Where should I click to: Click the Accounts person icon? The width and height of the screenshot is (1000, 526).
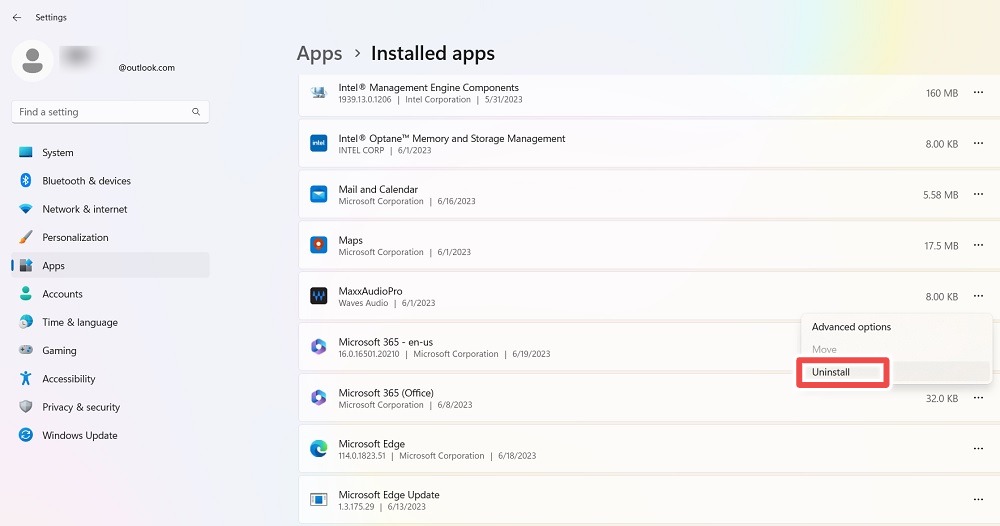click(26, 293)
